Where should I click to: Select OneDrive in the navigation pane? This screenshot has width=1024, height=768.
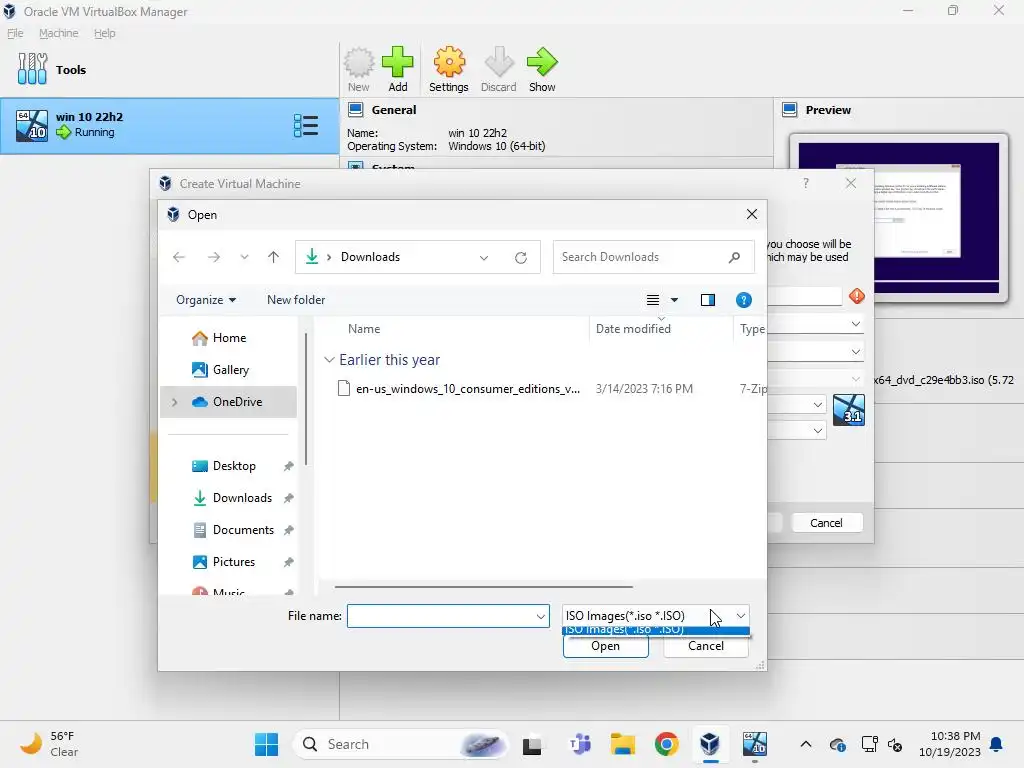[x=229, y=402]
